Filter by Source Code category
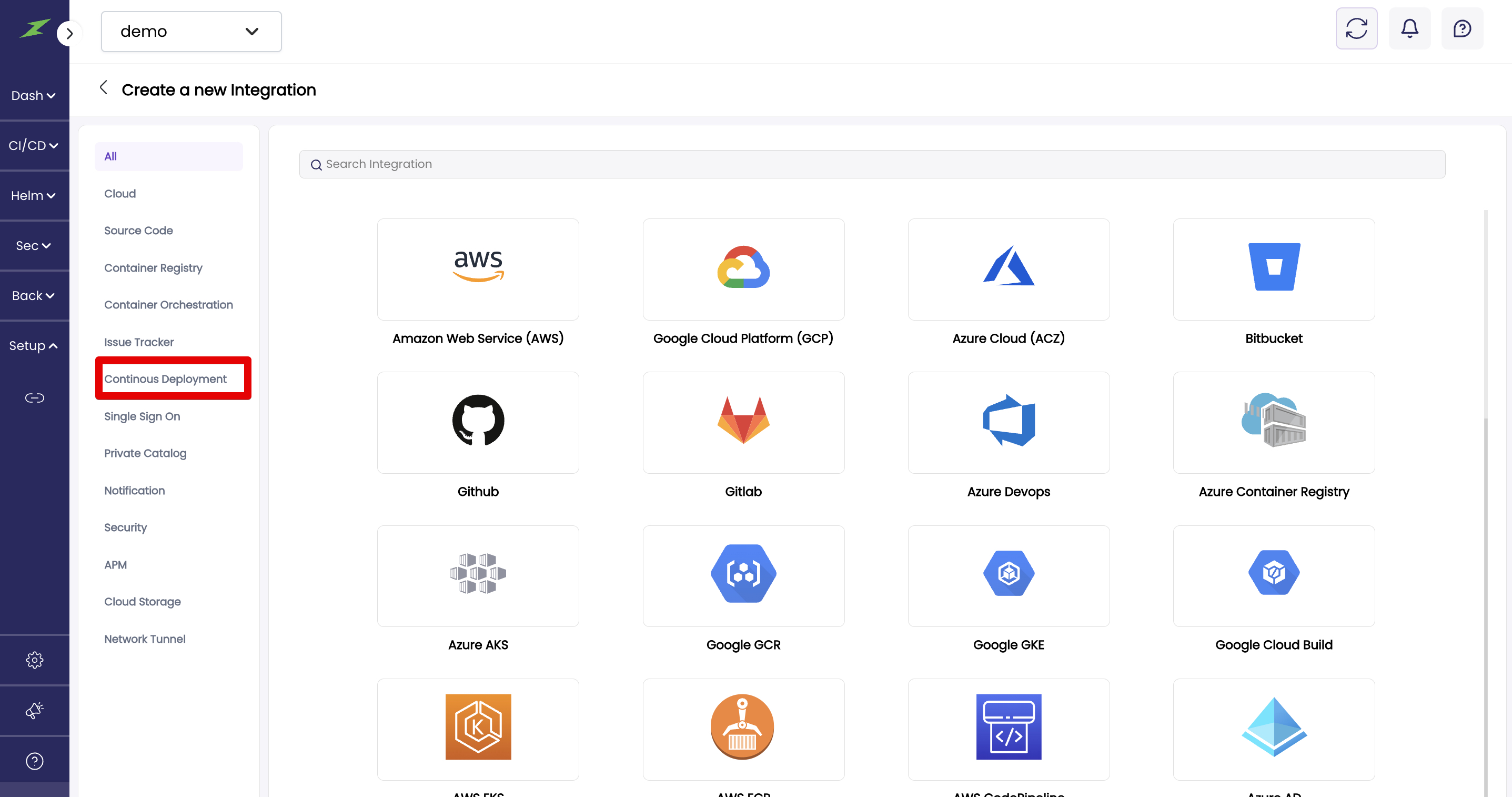Viewport: 1512px width, 797px height. (138, 230)
